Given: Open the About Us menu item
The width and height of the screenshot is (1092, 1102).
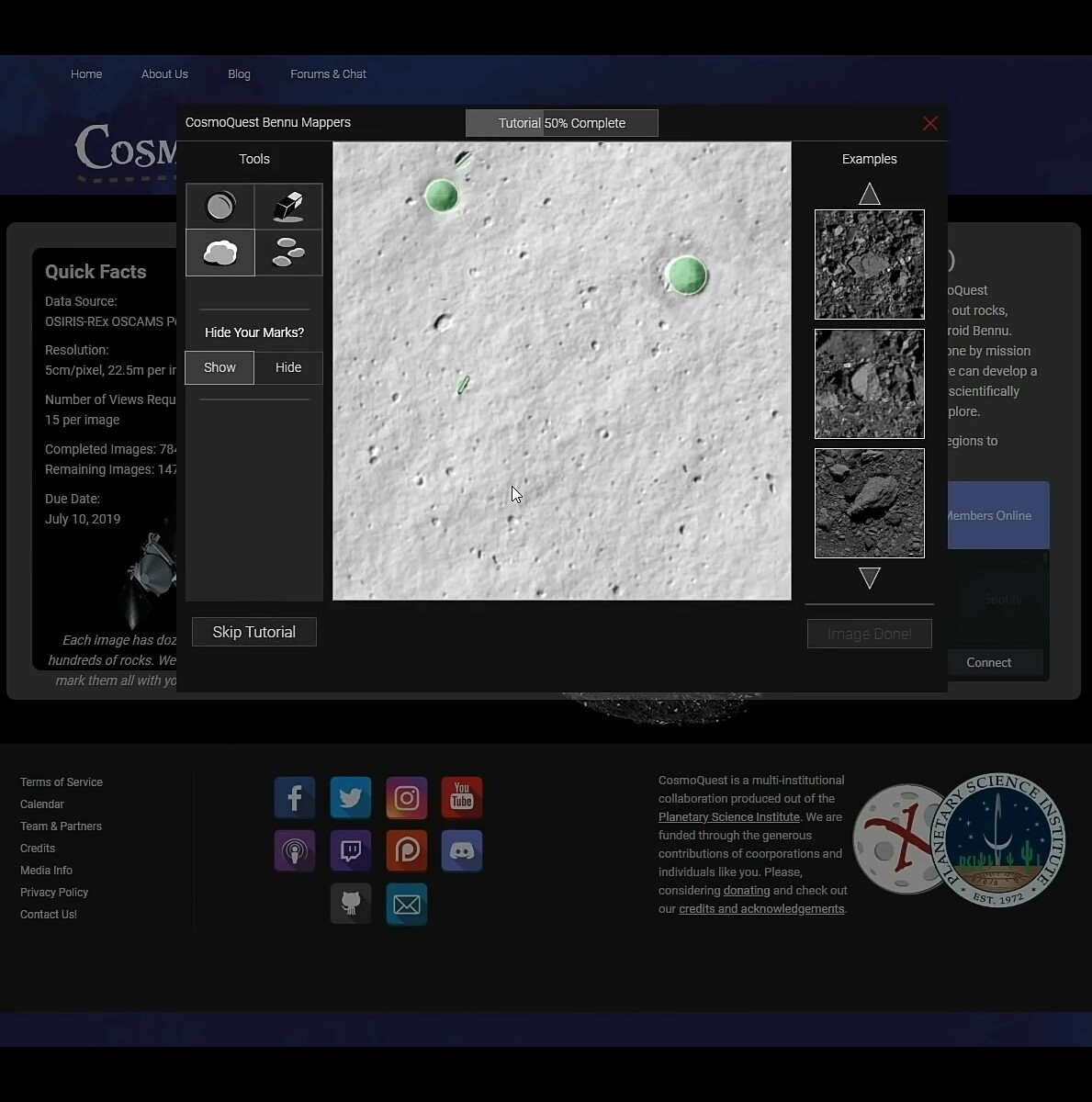Looking at the screenshot, I should click(164, 74).
